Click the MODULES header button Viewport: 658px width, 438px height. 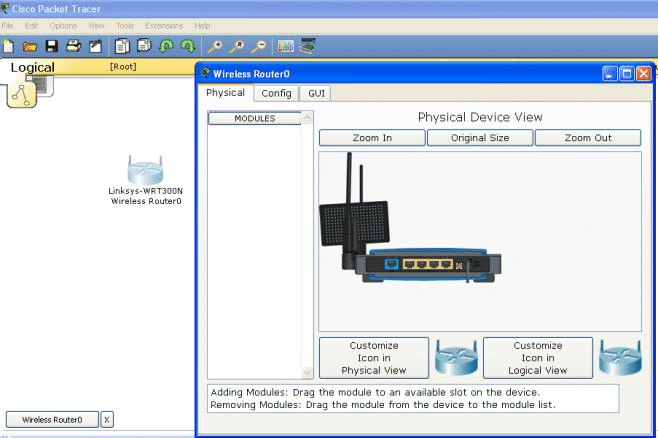[x=255, y=119]
